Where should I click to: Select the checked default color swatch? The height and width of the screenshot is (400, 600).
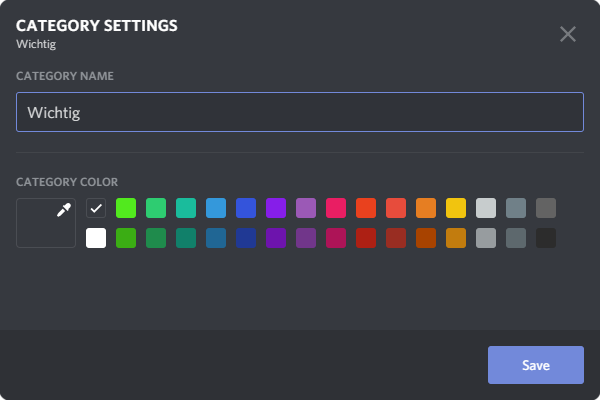(x=96, y=208)
